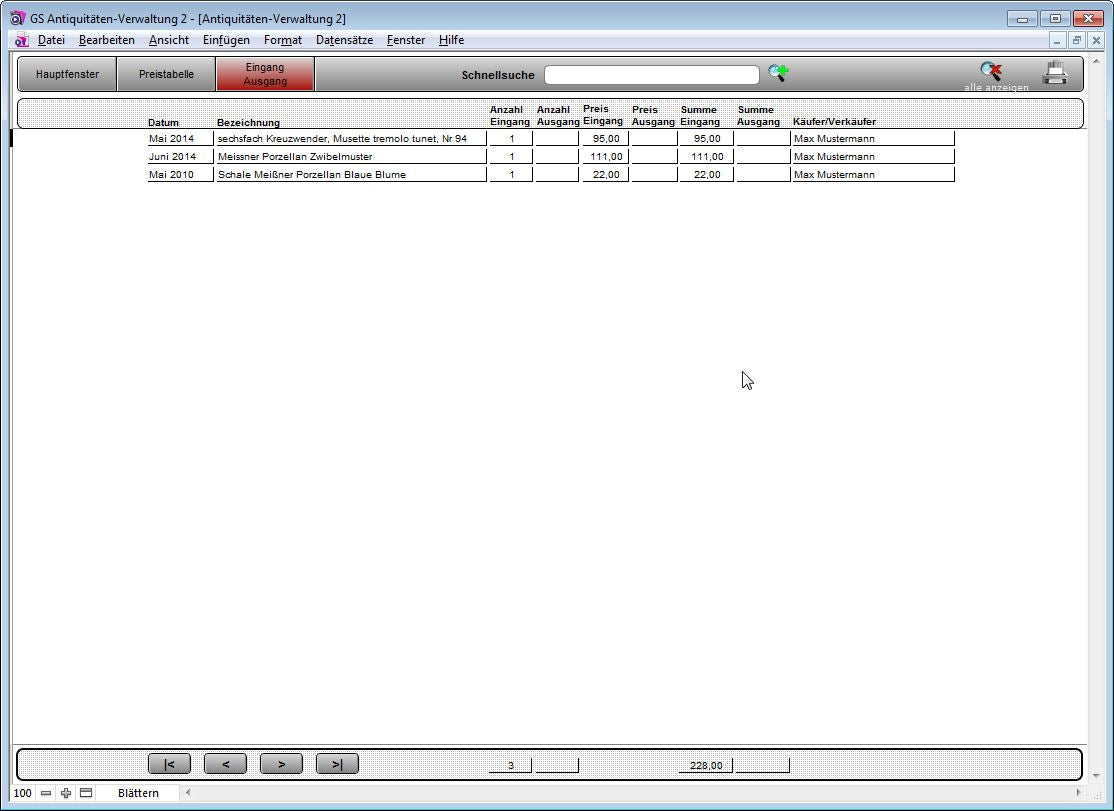This screenshot has width=1114, height=811.
Task: Open the Datensätze menu
Action: tap(344, 40)
